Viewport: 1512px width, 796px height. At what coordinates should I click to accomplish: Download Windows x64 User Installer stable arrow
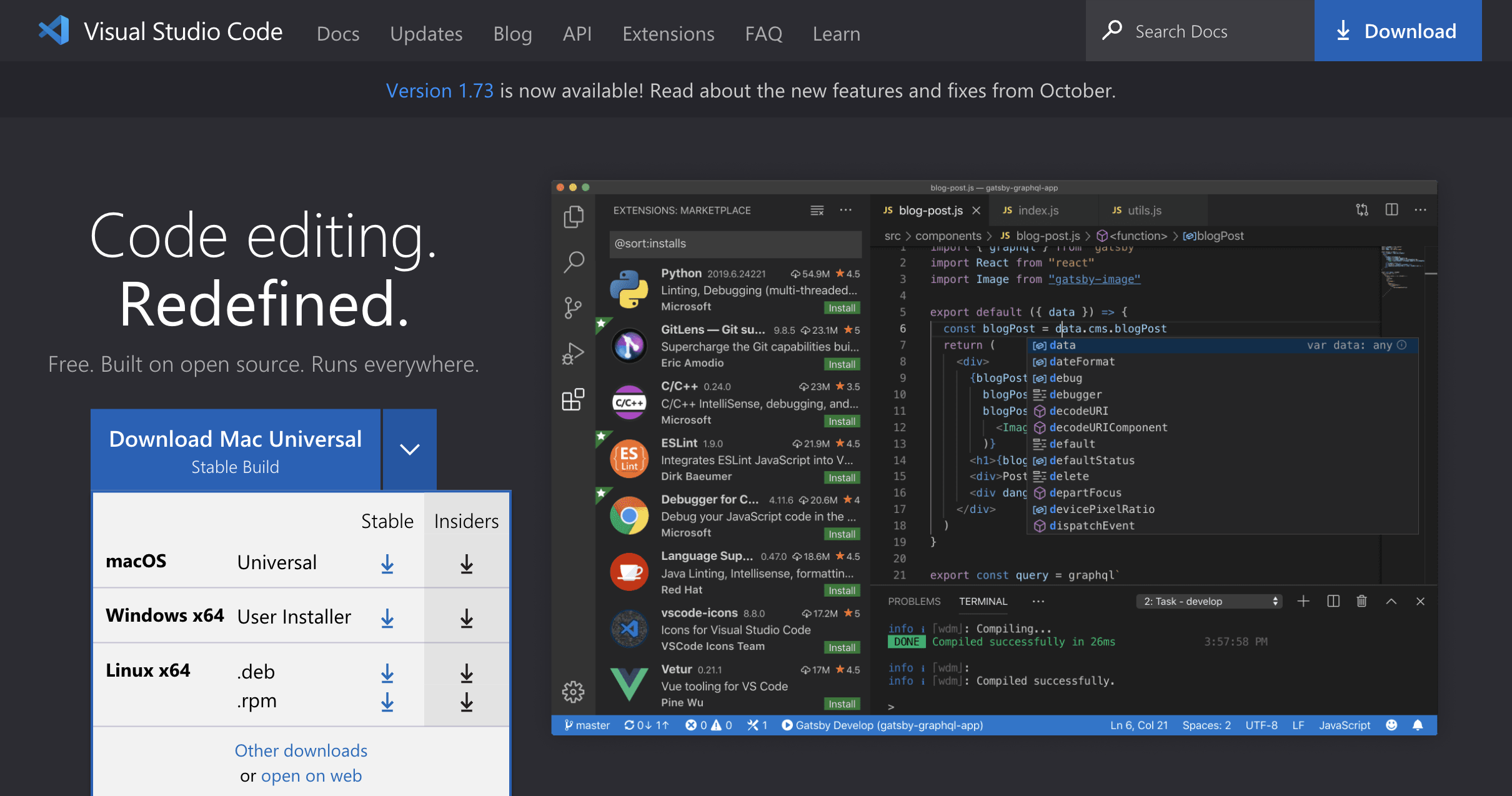click(387, 619)
